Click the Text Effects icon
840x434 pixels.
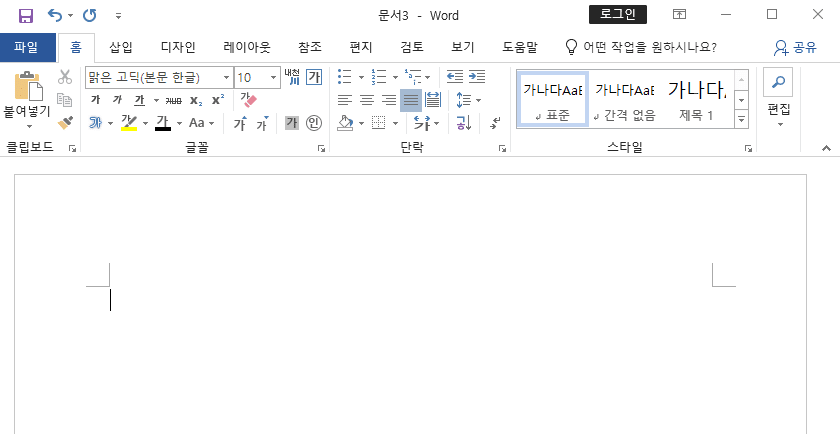click(x=95, y=123)
